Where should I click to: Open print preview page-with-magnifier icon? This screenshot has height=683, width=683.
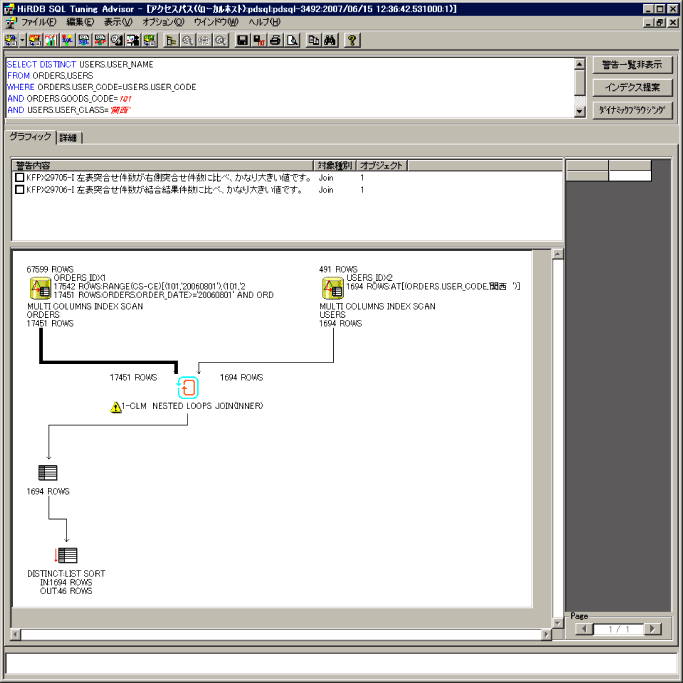point(292,41)
